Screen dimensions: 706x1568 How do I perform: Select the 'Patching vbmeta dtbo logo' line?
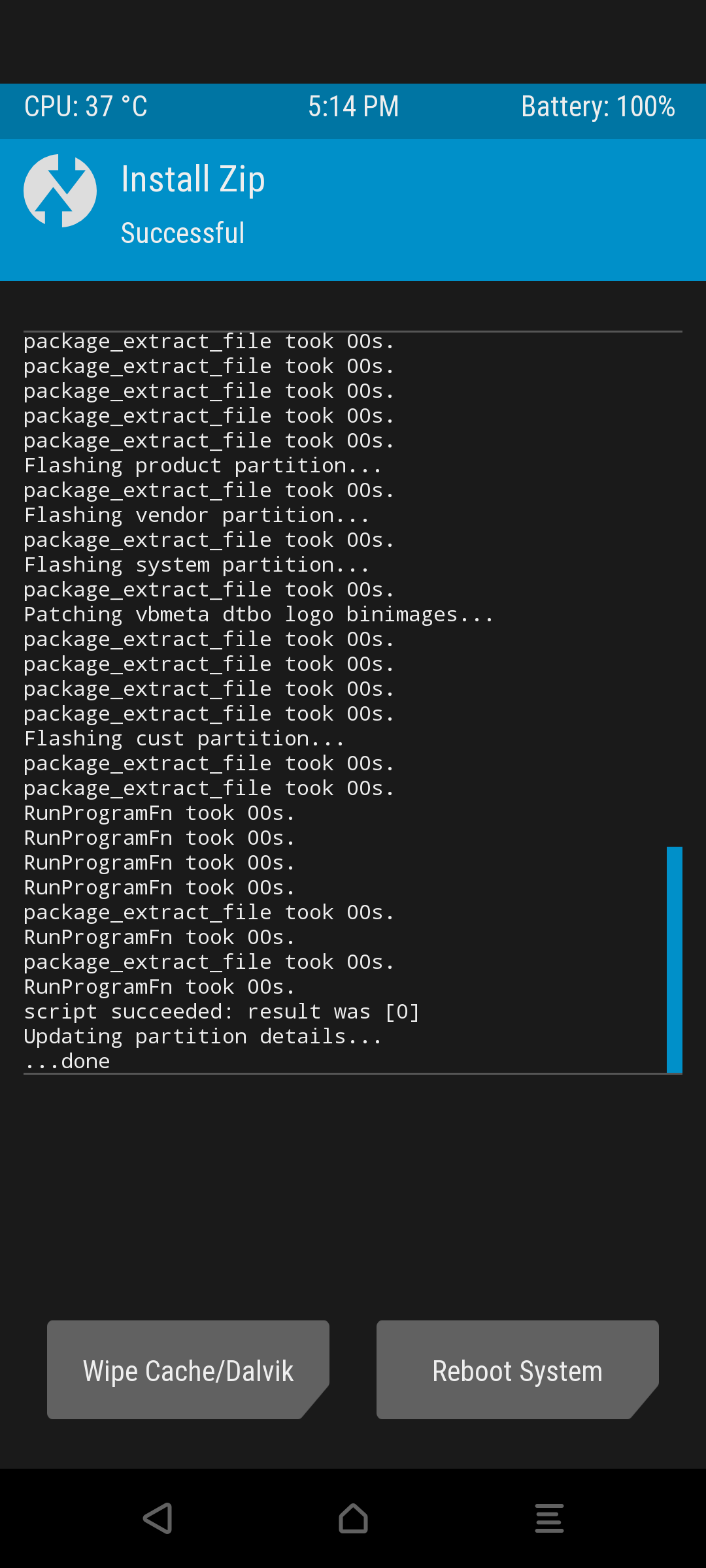tap(259, 615)
